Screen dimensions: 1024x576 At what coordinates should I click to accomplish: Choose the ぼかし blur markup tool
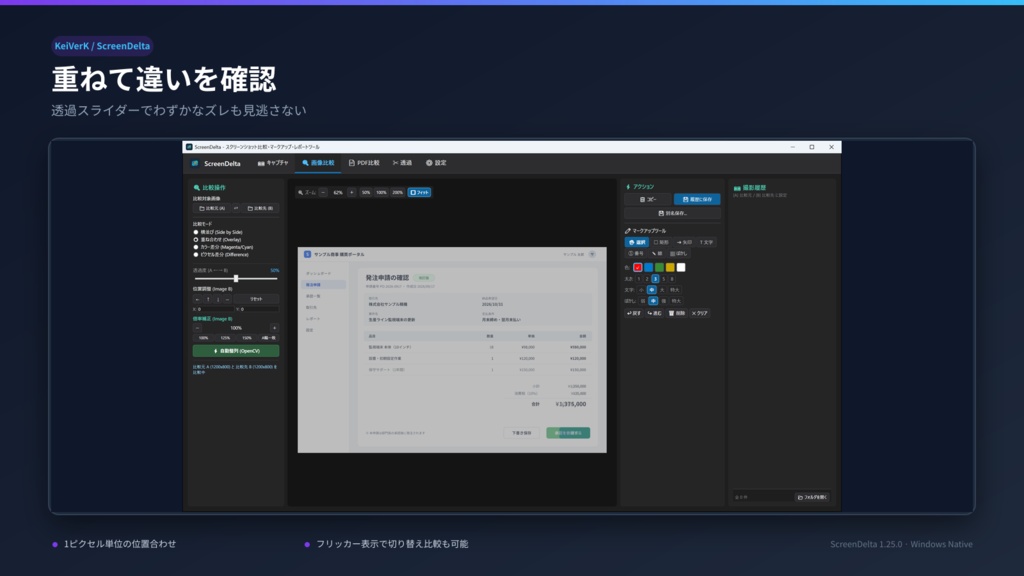coord(679,253)
